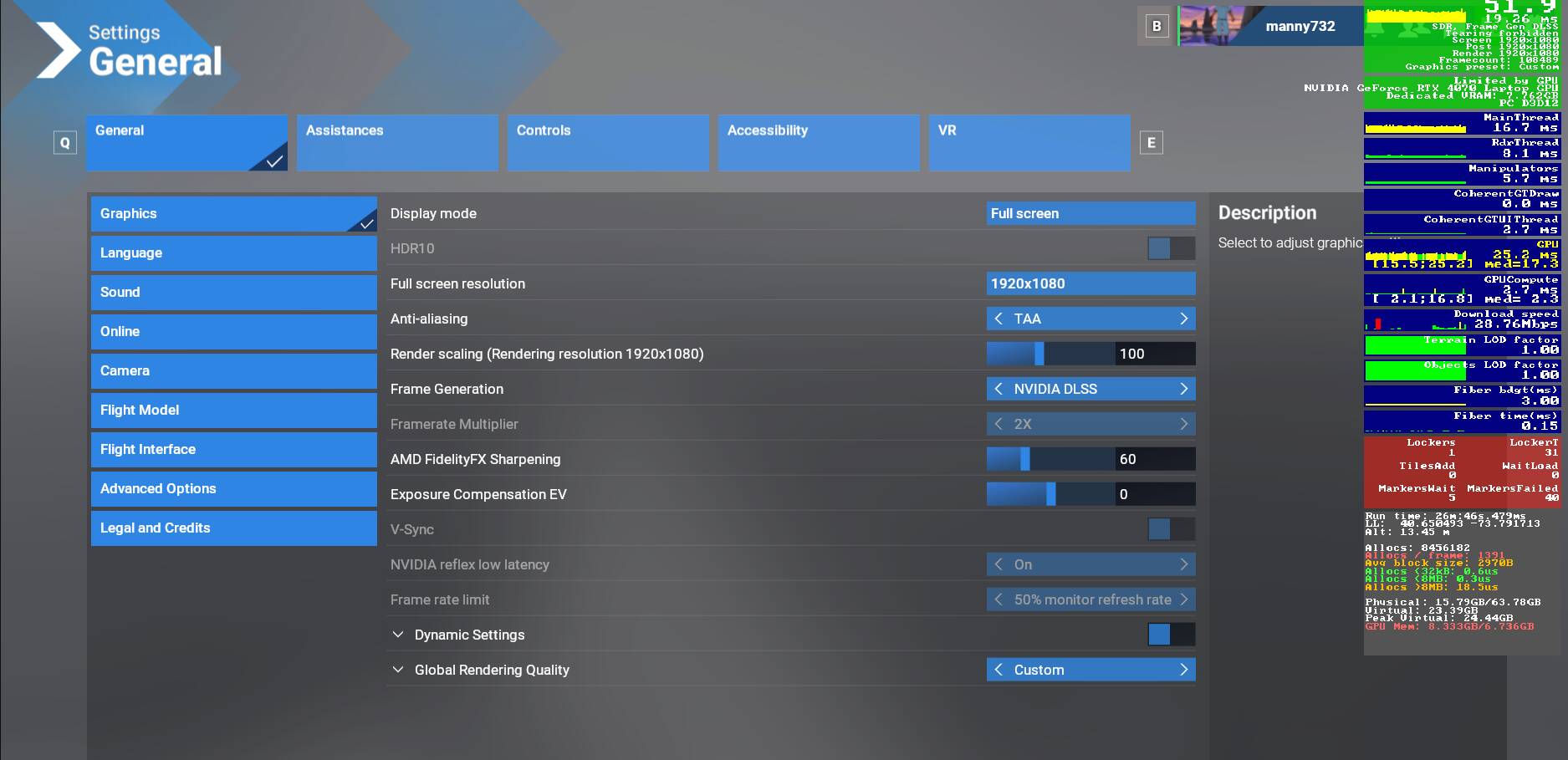
Task: Click the E next-tab key icon
Action: click(x=1152, y=143)
